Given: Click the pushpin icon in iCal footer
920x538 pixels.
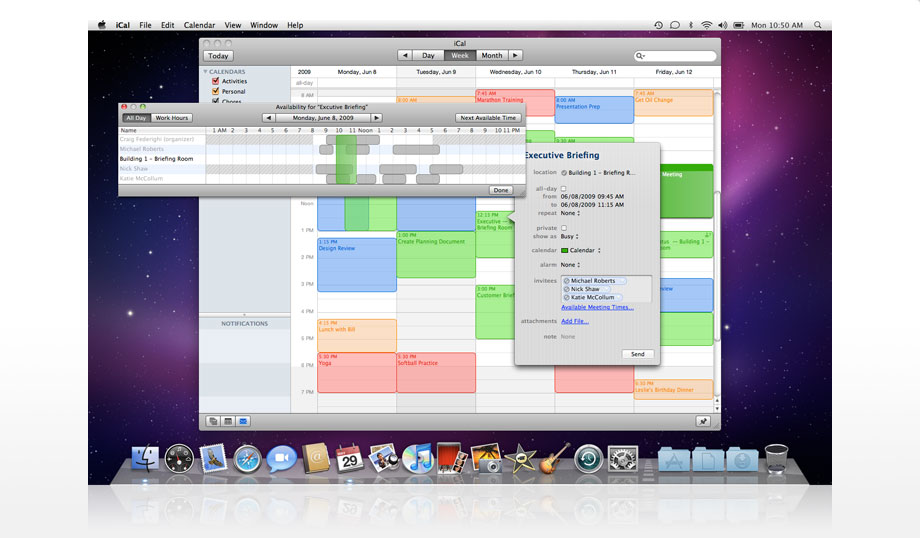Looking at the screenshot, I should [x=703, y=421].
